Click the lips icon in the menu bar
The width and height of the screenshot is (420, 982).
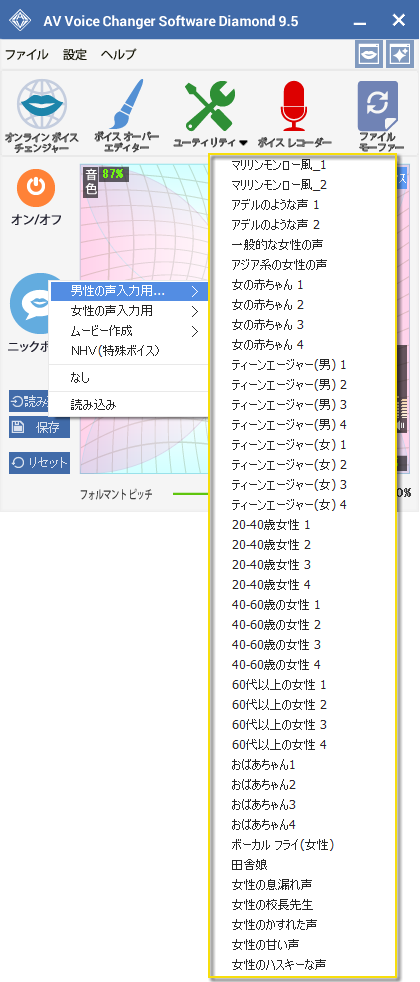coord(369,54)
